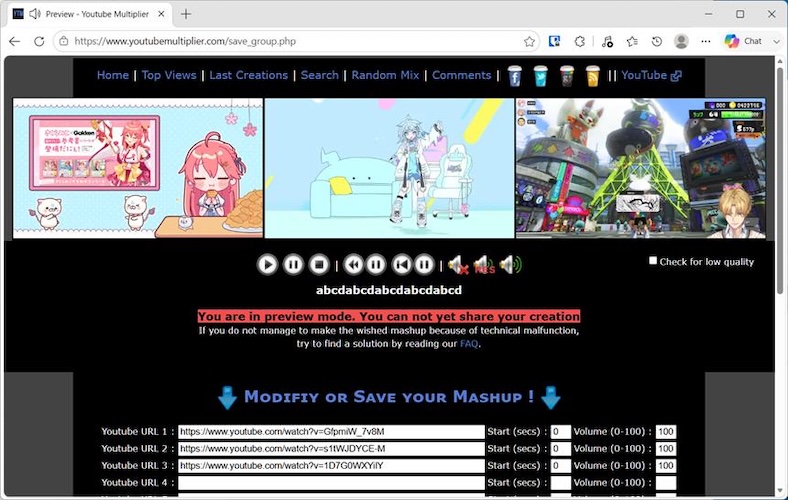Go to the Home page link
The height and width of the screenshot is (500, 788).
[113, 75]
